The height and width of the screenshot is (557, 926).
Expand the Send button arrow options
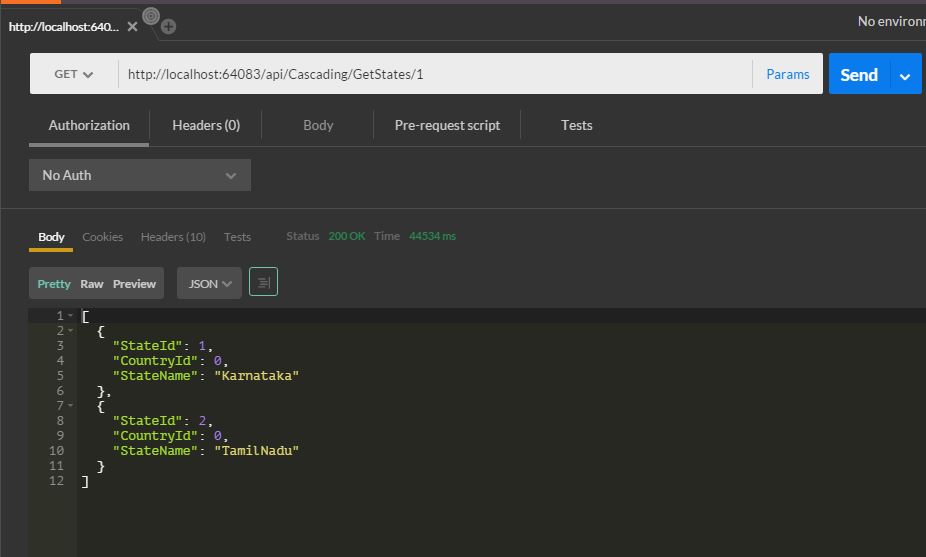(x=906, y=75)
